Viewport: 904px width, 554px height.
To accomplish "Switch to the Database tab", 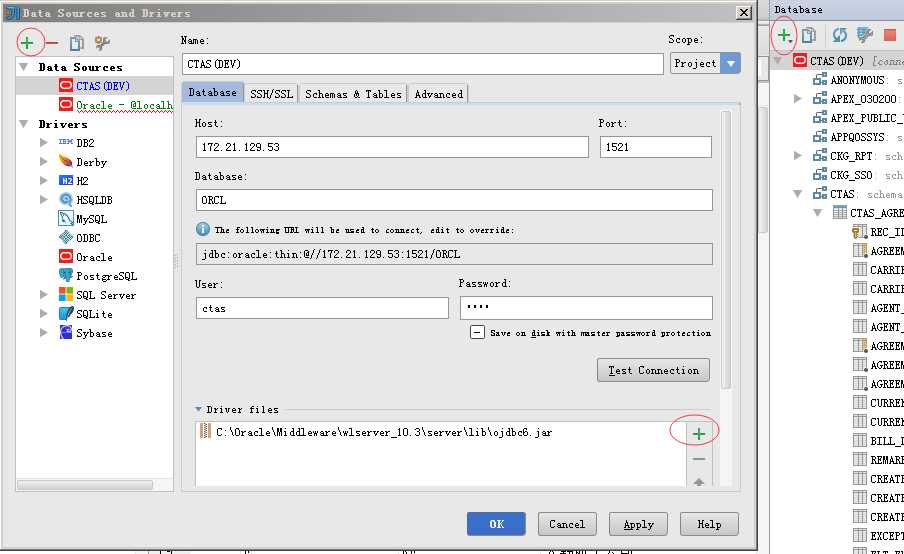I will coord(213,93).
